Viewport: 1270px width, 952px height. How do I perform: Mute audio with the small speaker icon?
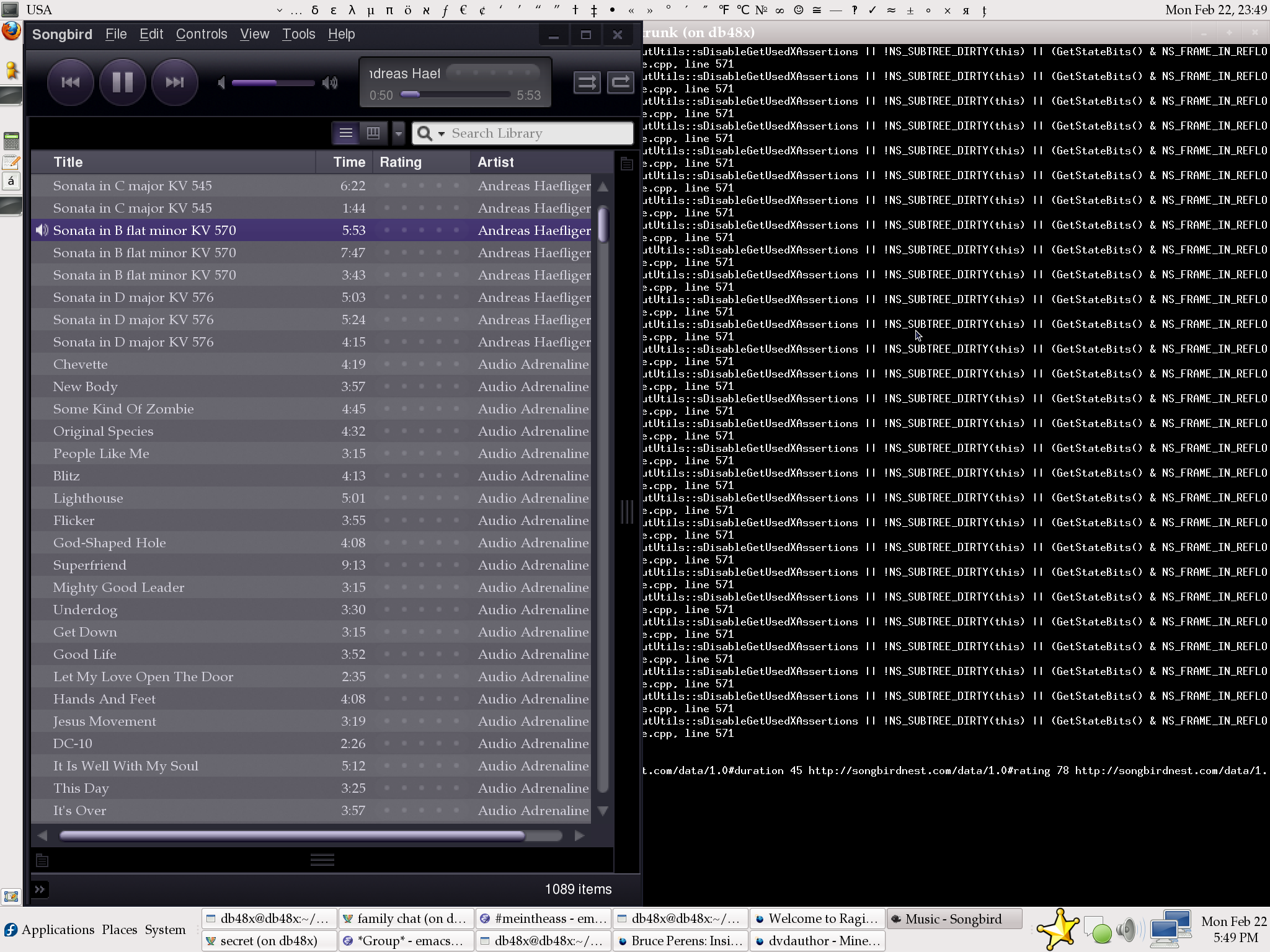[x=222, y=82]
